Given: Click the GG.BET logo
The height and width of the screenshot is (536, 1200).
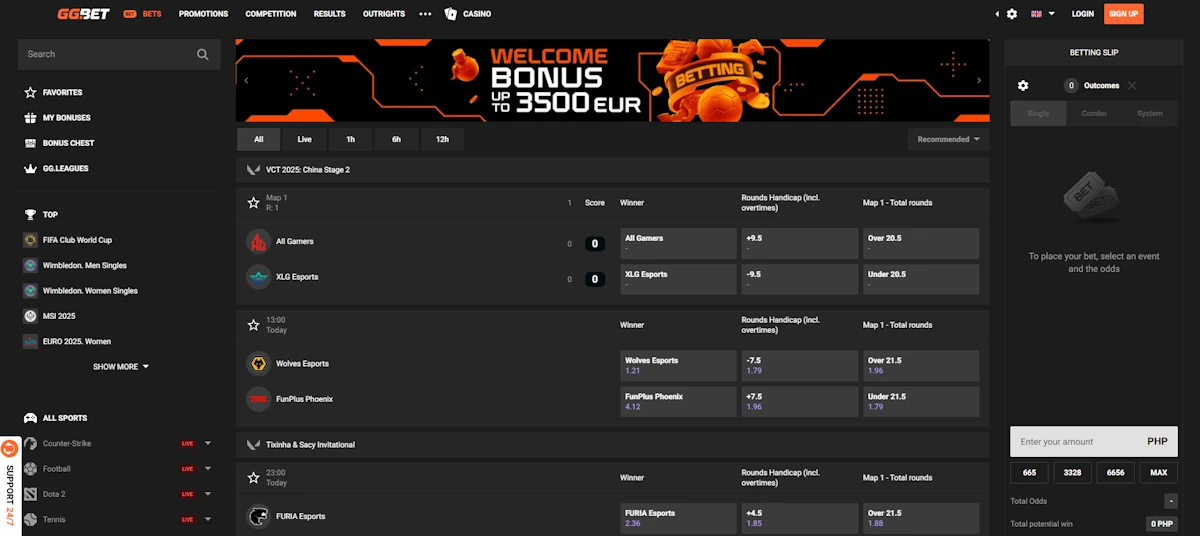Looking at the screenshot, I should 83,14.
